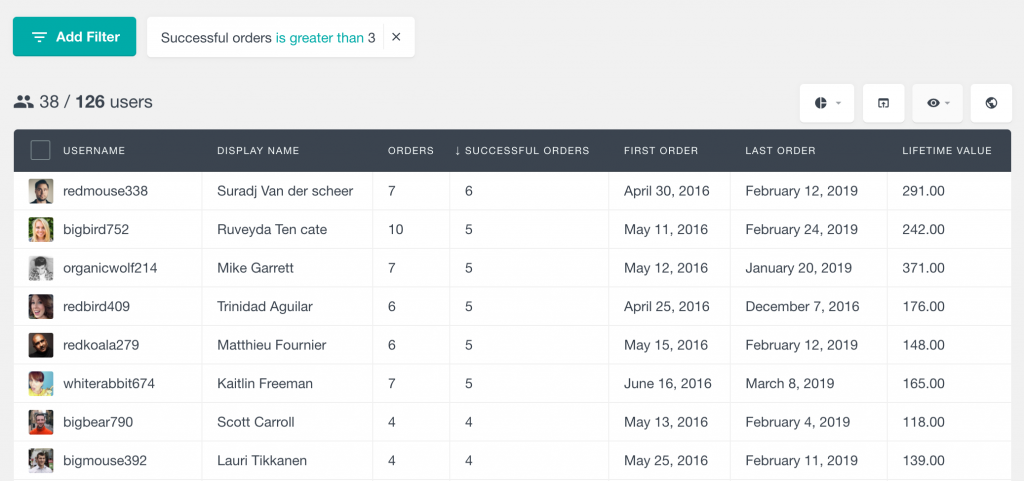Open the segments pie chart dropdown
This screenshot has width=1024, height=481.
[x=826, y=103]
